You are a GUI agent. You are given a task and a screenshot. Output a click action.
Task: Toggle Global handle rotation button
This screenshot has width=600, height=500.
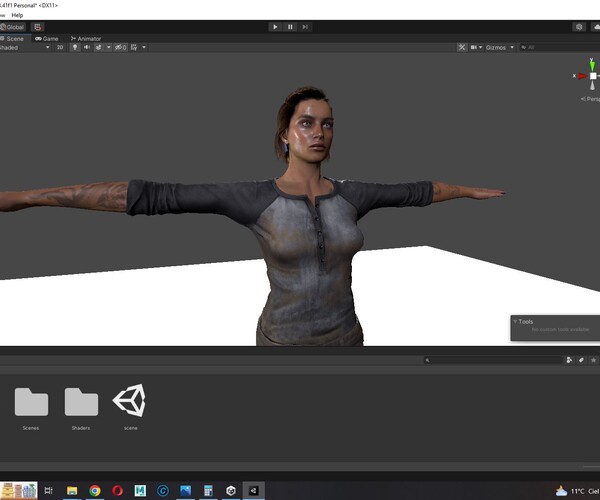tap(13, 27)
